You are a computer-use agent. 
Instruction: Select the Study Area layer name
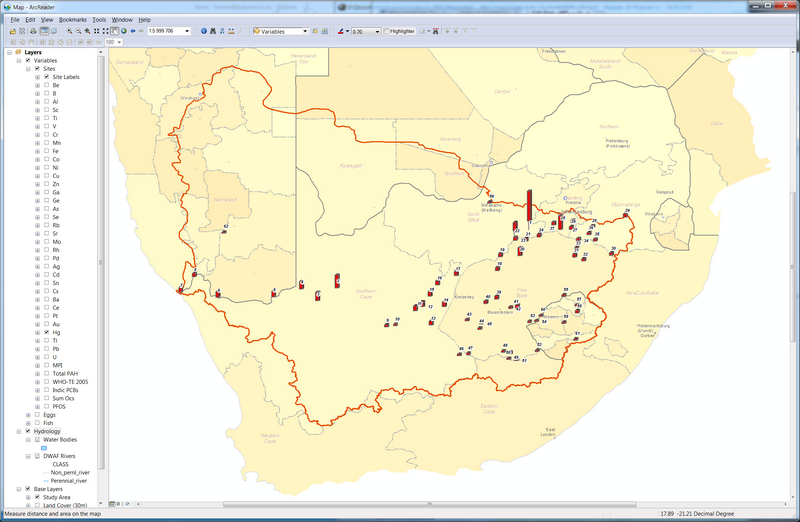click(x=57, y=497)
